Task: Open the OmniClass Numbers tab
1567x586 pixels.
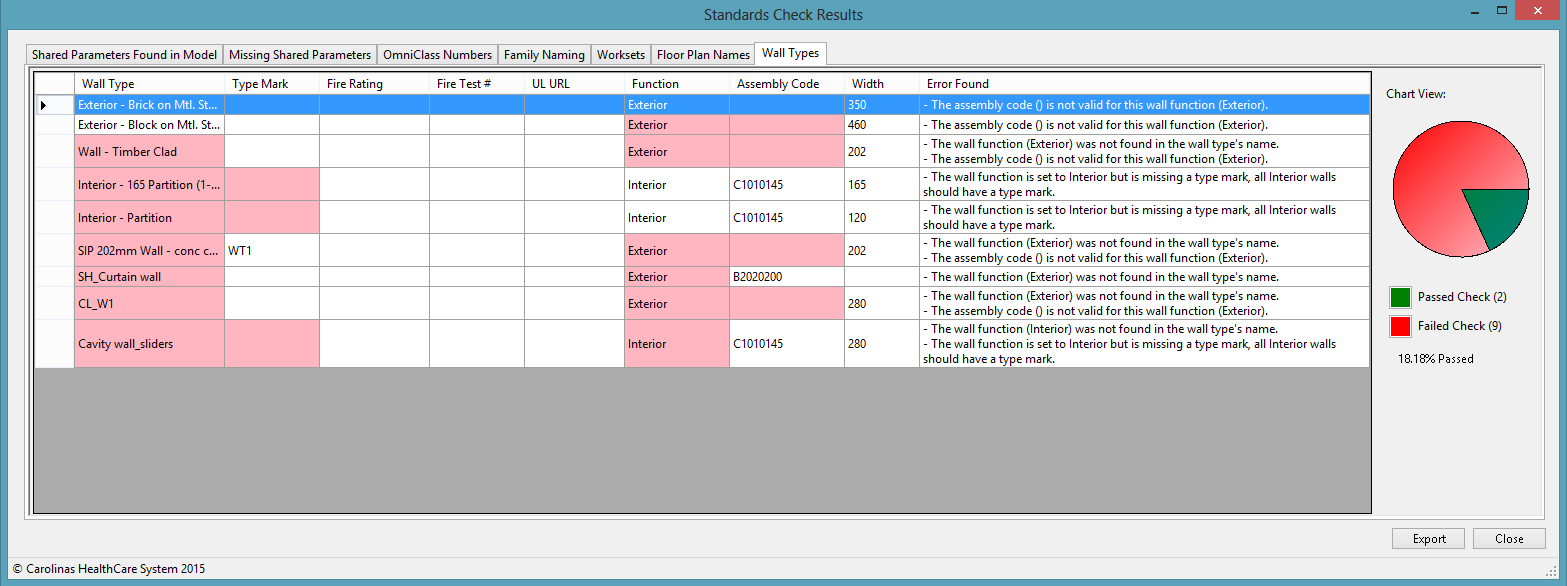Action: 437,54
